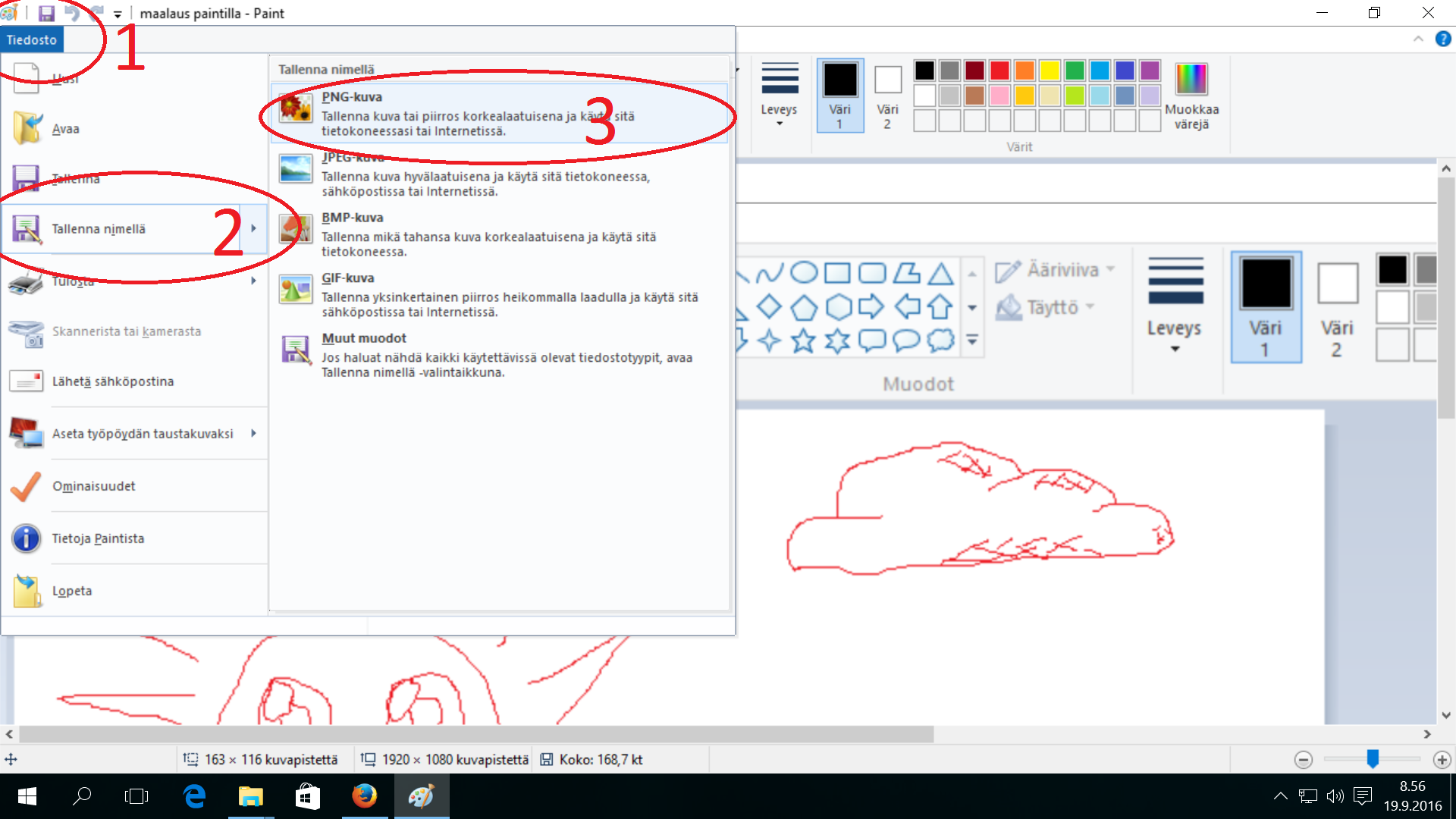Viewport: 1456px width, 819px height.
Task: Select Väri 2 color toggle
Action: point(887,95)
